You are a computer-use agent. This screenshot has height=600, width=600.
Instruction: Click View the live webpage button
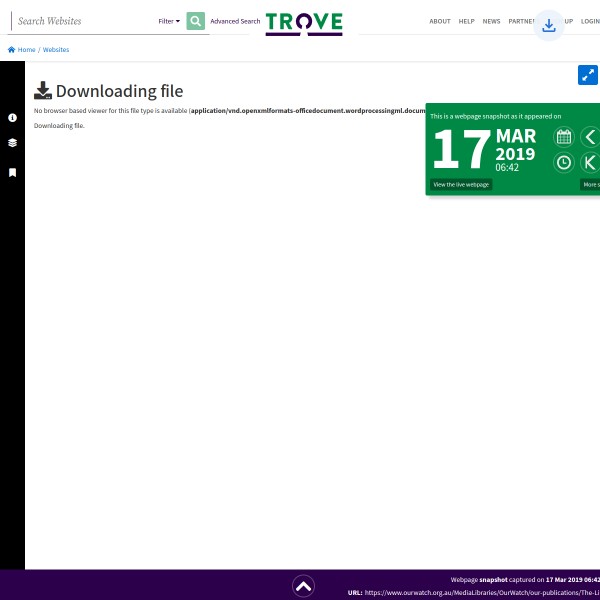click(x=461, y=185)
